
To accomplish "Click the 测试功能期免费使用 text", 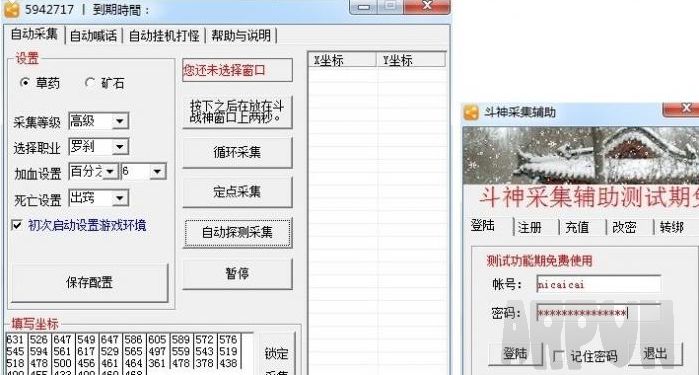I will pyautogui.click(x=539, y=260).
